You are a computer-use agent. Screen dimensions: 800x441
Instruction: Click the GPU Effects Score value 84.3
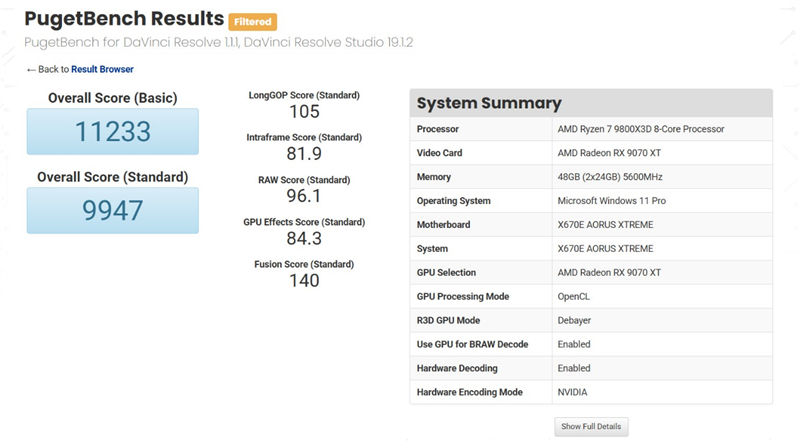304,238
